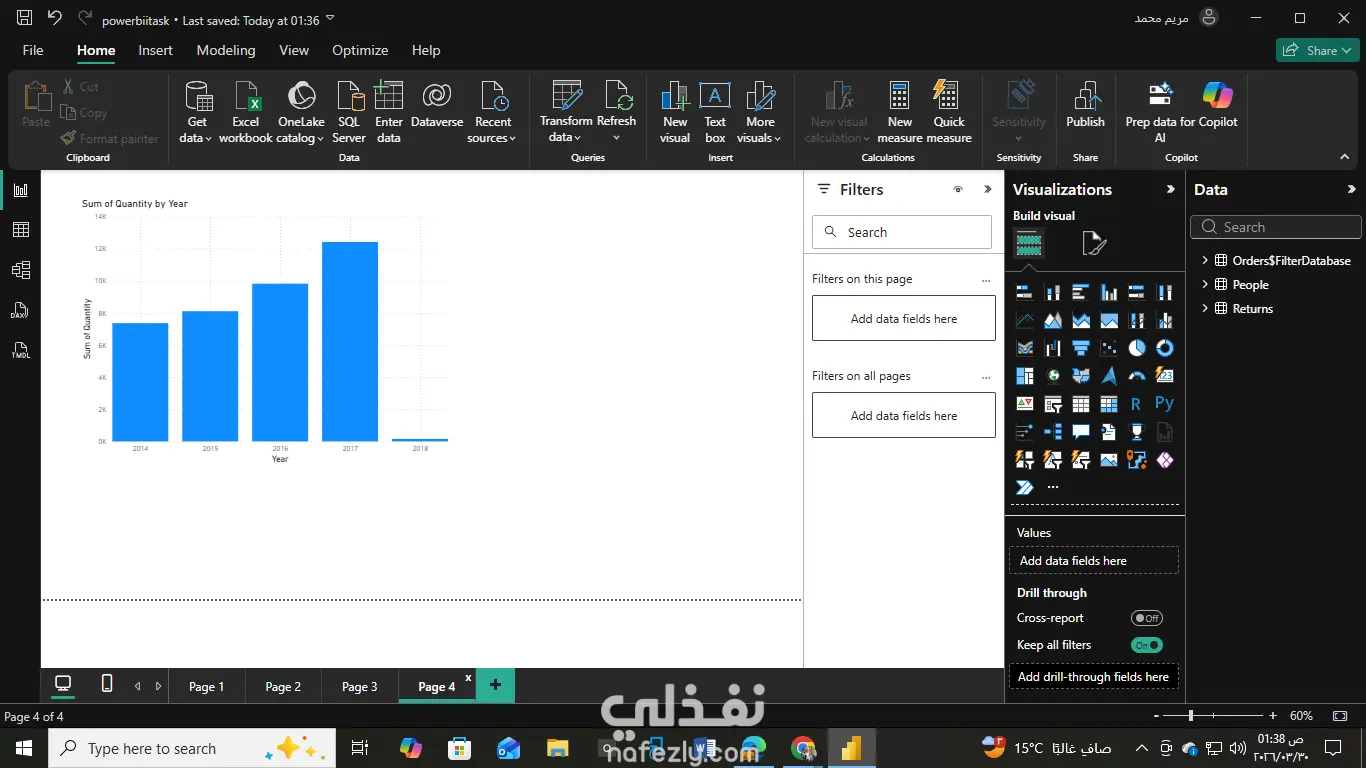
Task: Toggle Filters pane visibility eye icon
Action: pos(958,189)
